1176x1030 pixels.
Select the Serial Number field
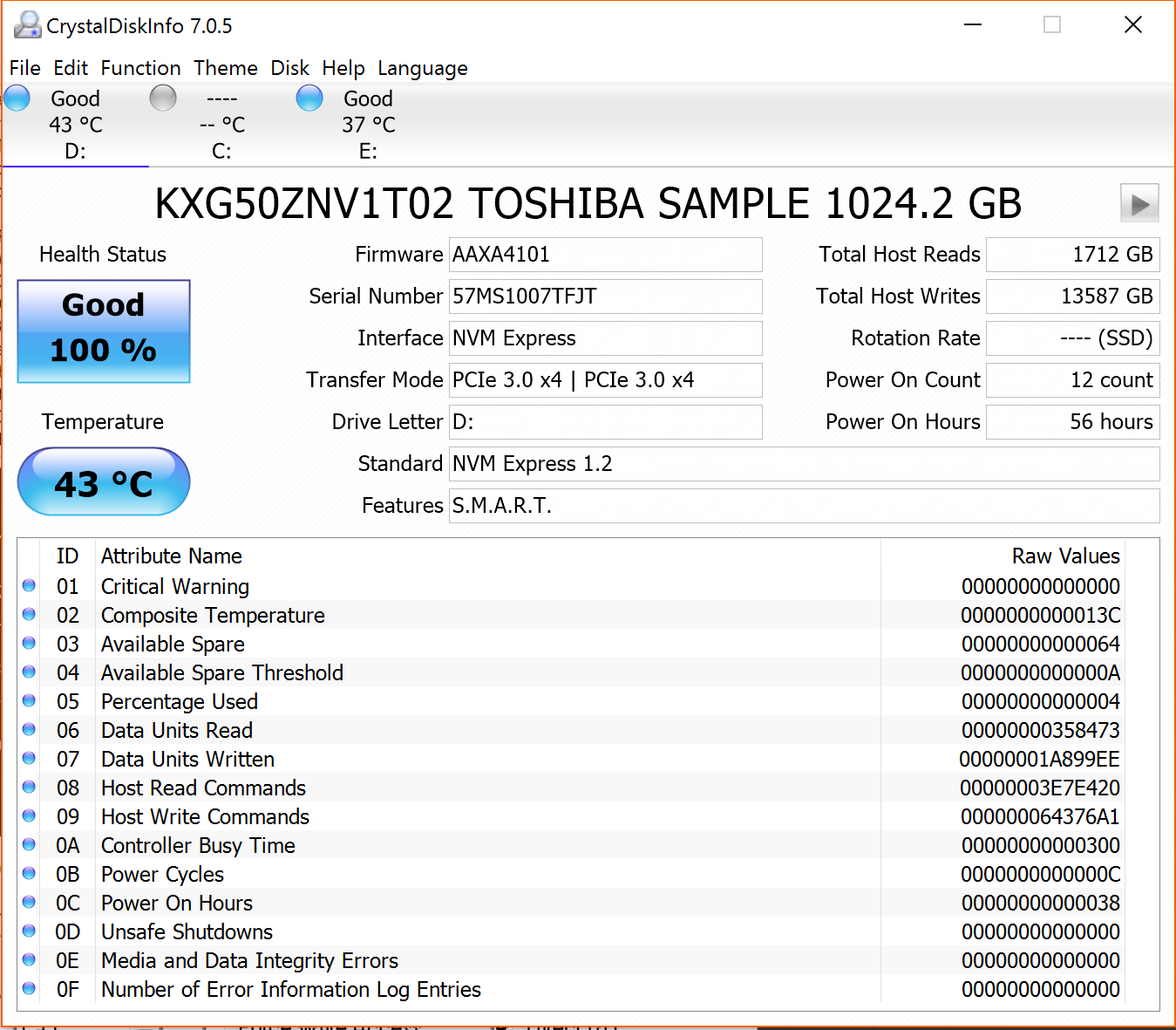coord(605,297)
